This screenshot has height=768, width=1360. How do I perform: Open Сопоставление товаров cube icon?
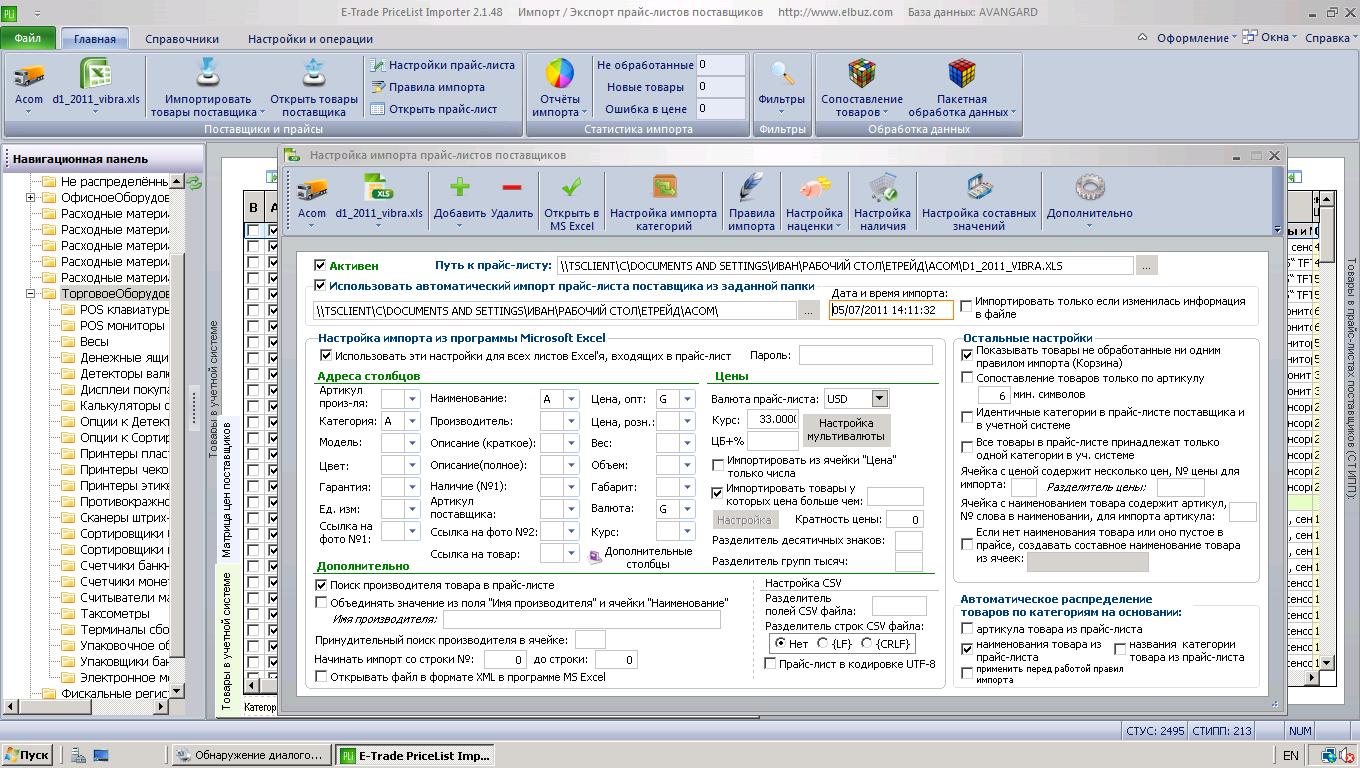tap(862, 74)
